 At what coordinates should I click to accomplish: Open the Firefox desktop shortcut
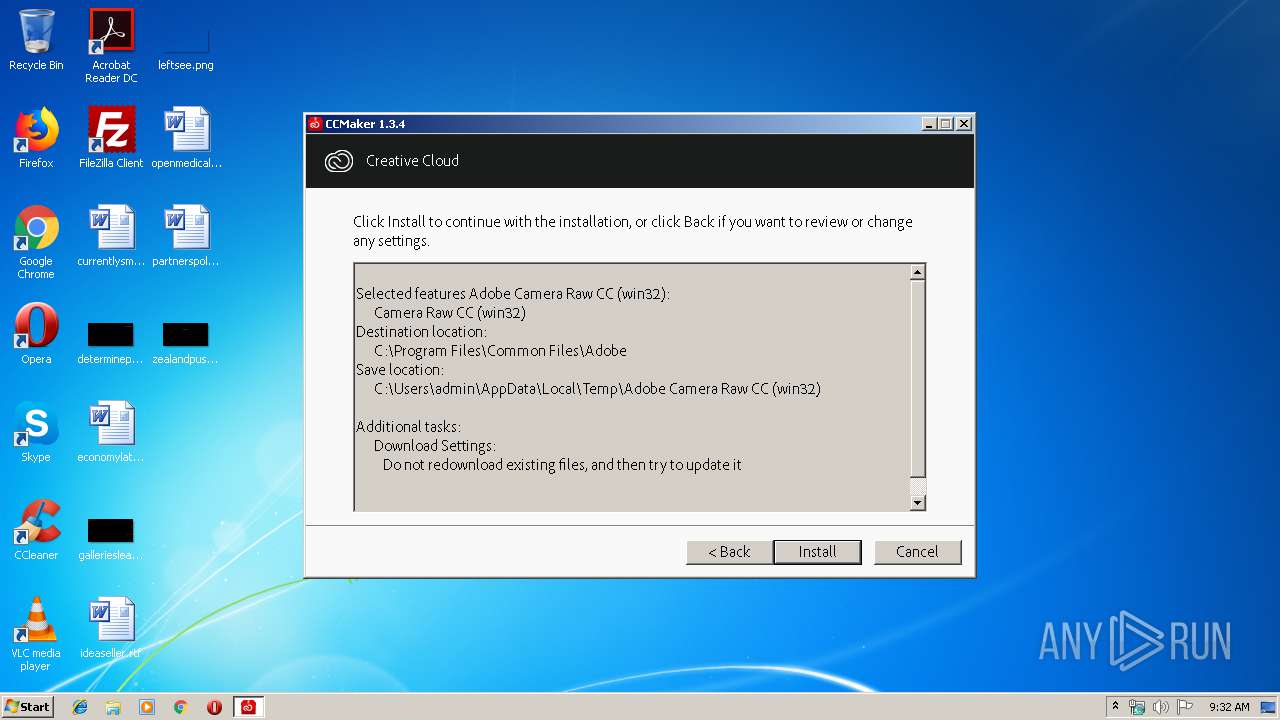(x=36, y=138)
